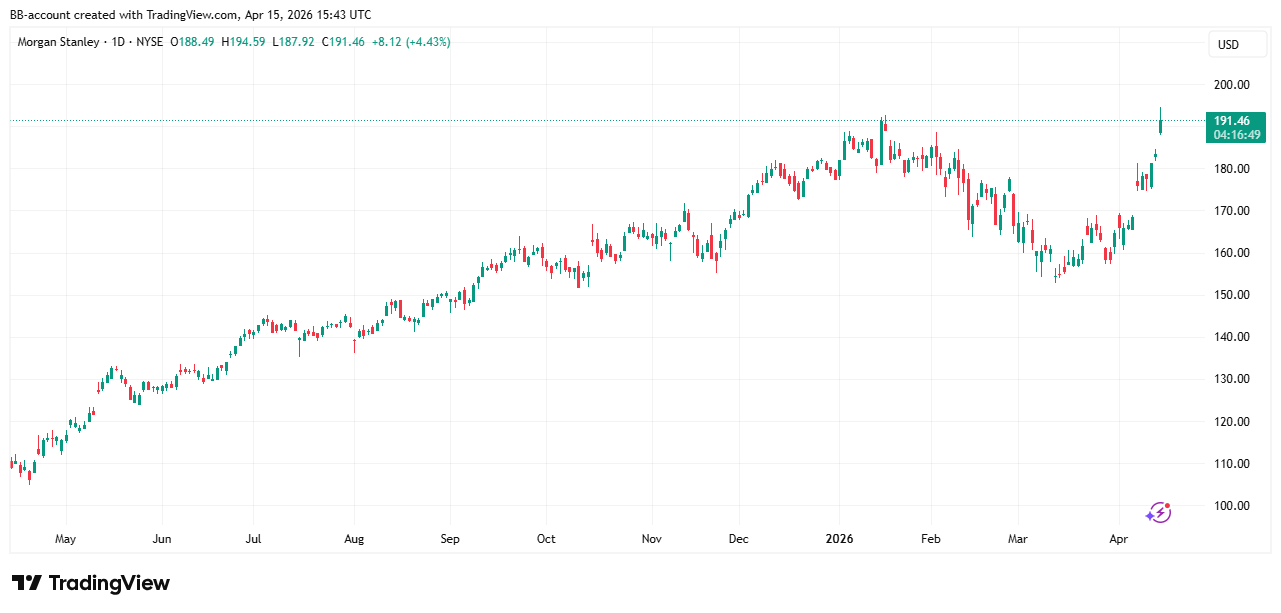Click the +8.12 (+4.43%) change value
This screenshot has height=613, width=1281.
[410, 42]
